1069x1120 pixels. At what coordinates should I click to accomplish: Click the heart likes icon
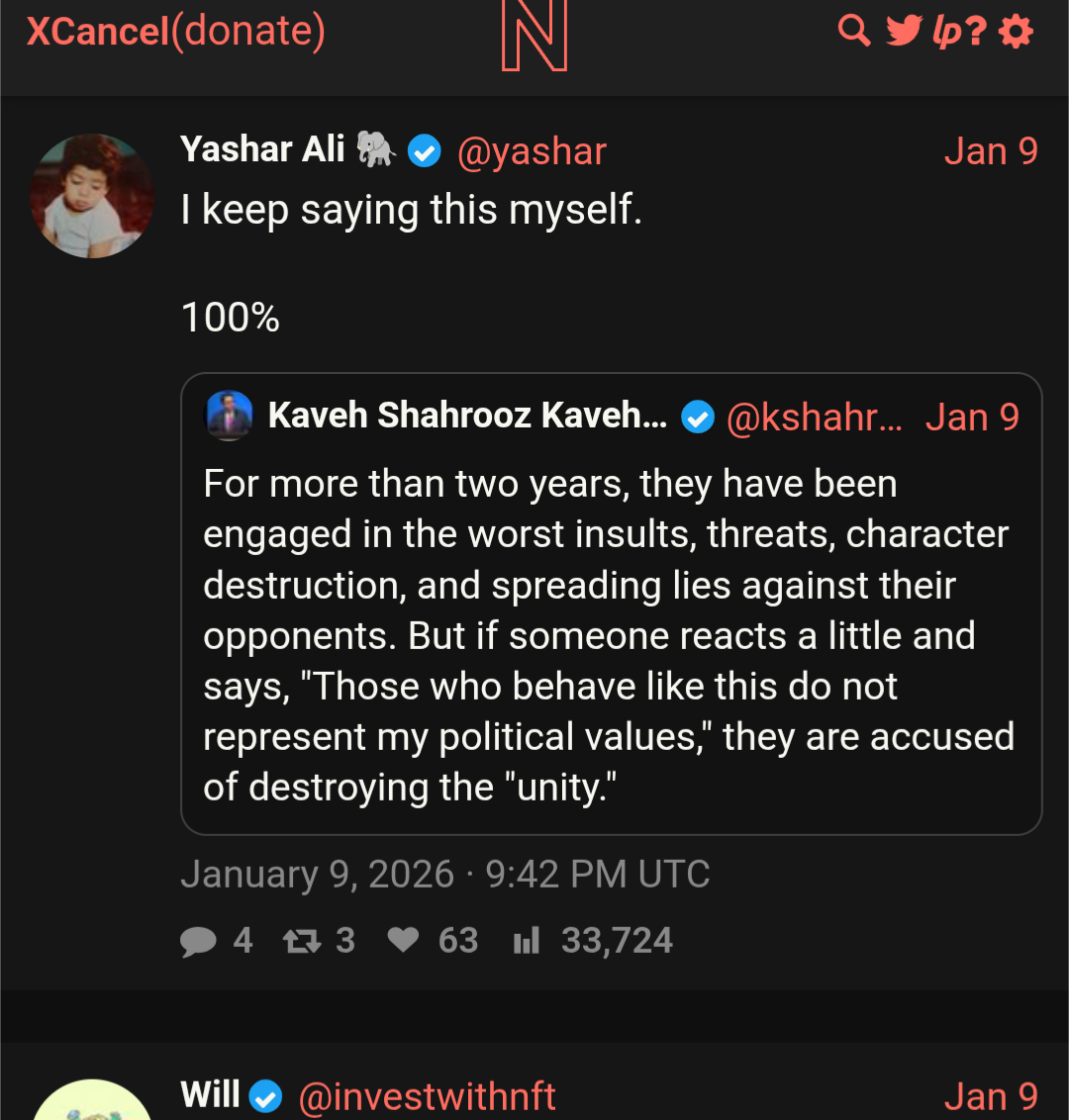click(x=403, y=940)
